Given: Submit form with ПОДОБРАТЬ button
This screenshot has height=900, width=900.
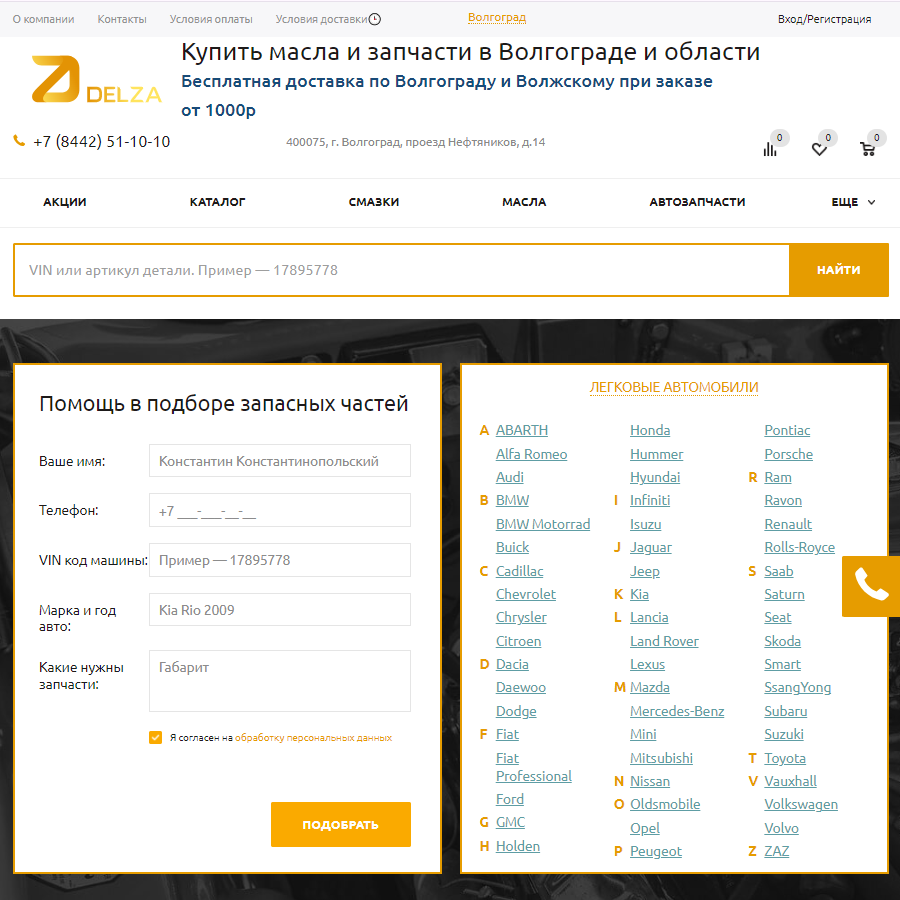Looking at the screenshot, I should [340, 824].
